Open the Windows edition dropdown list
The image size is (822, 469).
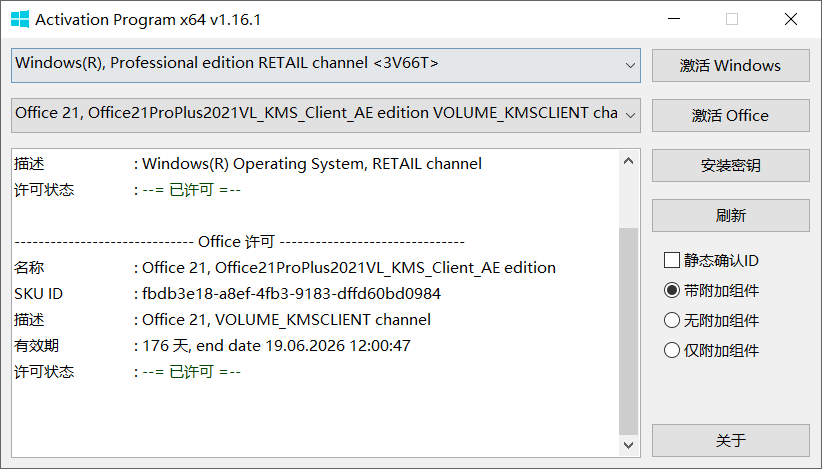[326, 66]
